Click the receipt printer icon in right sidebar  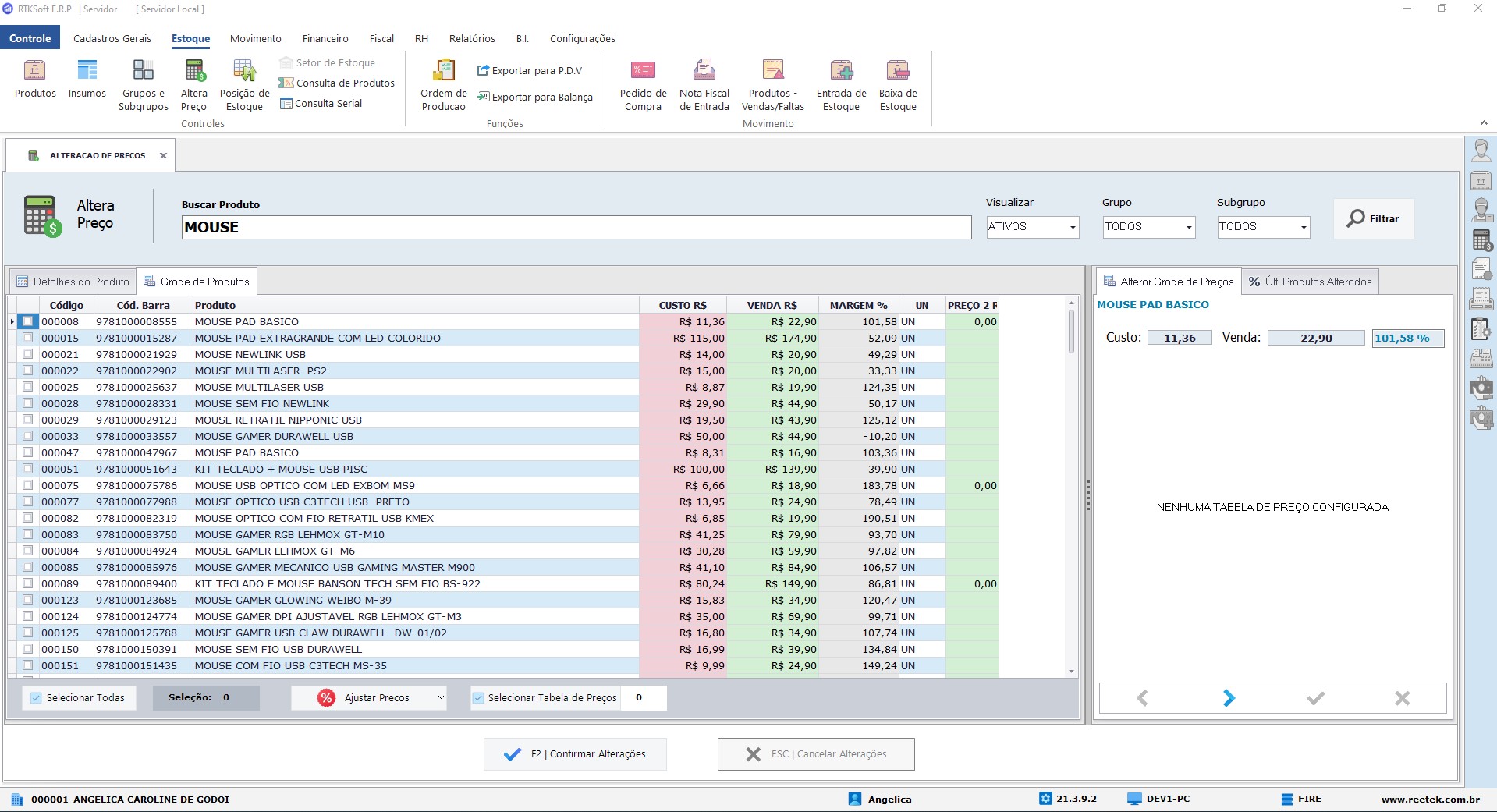pyautogui.click(x=1481, y=299)
